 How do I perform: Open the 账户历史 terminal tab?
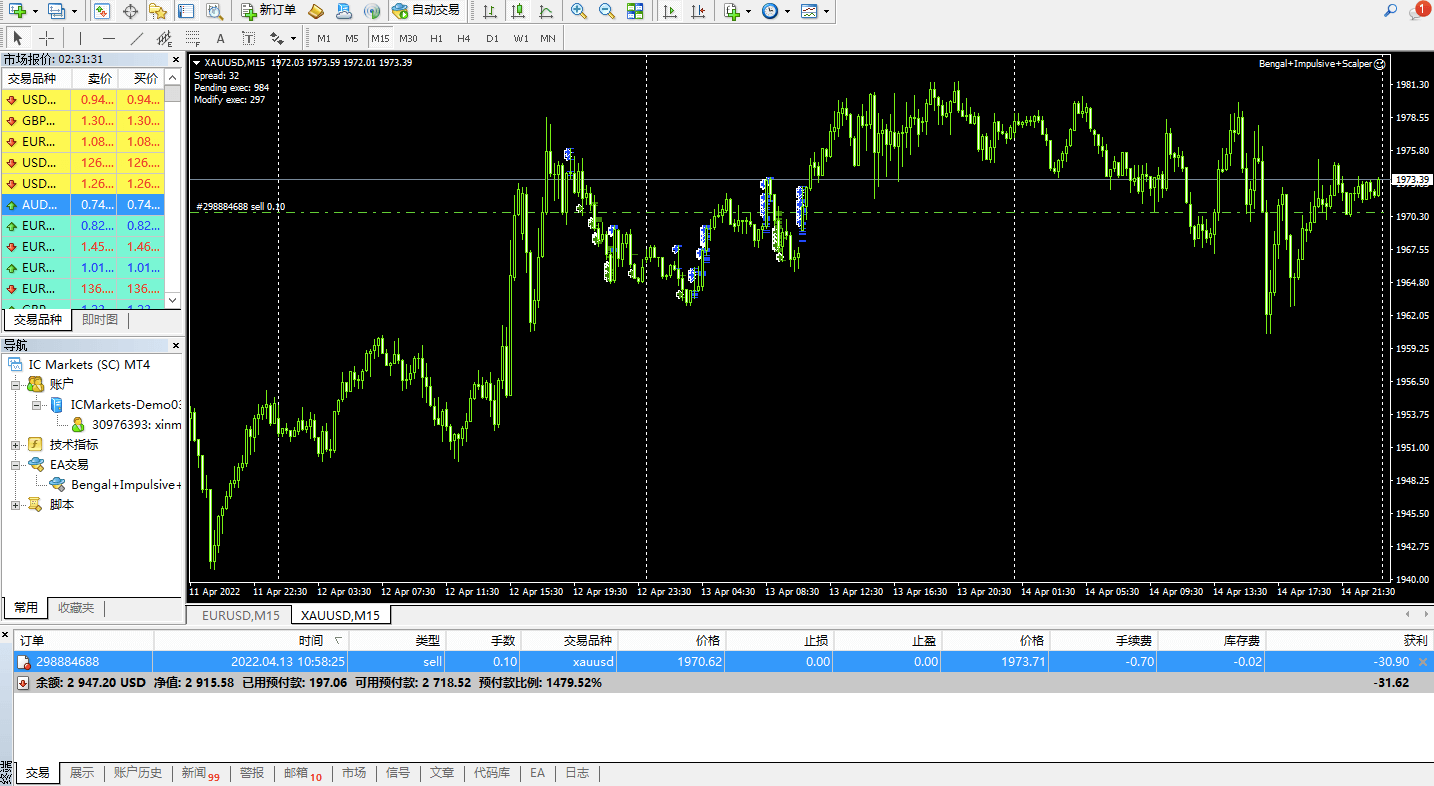point(137,773)
